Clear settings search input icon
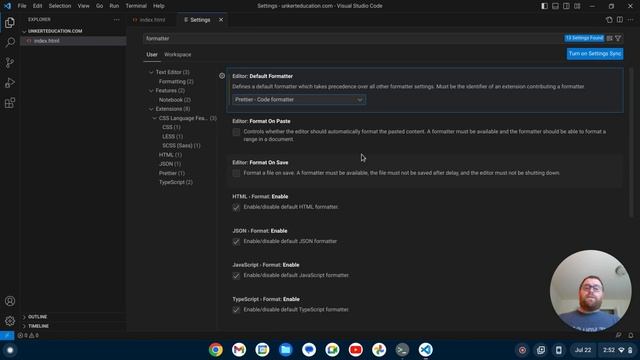 tap(609, 38)
